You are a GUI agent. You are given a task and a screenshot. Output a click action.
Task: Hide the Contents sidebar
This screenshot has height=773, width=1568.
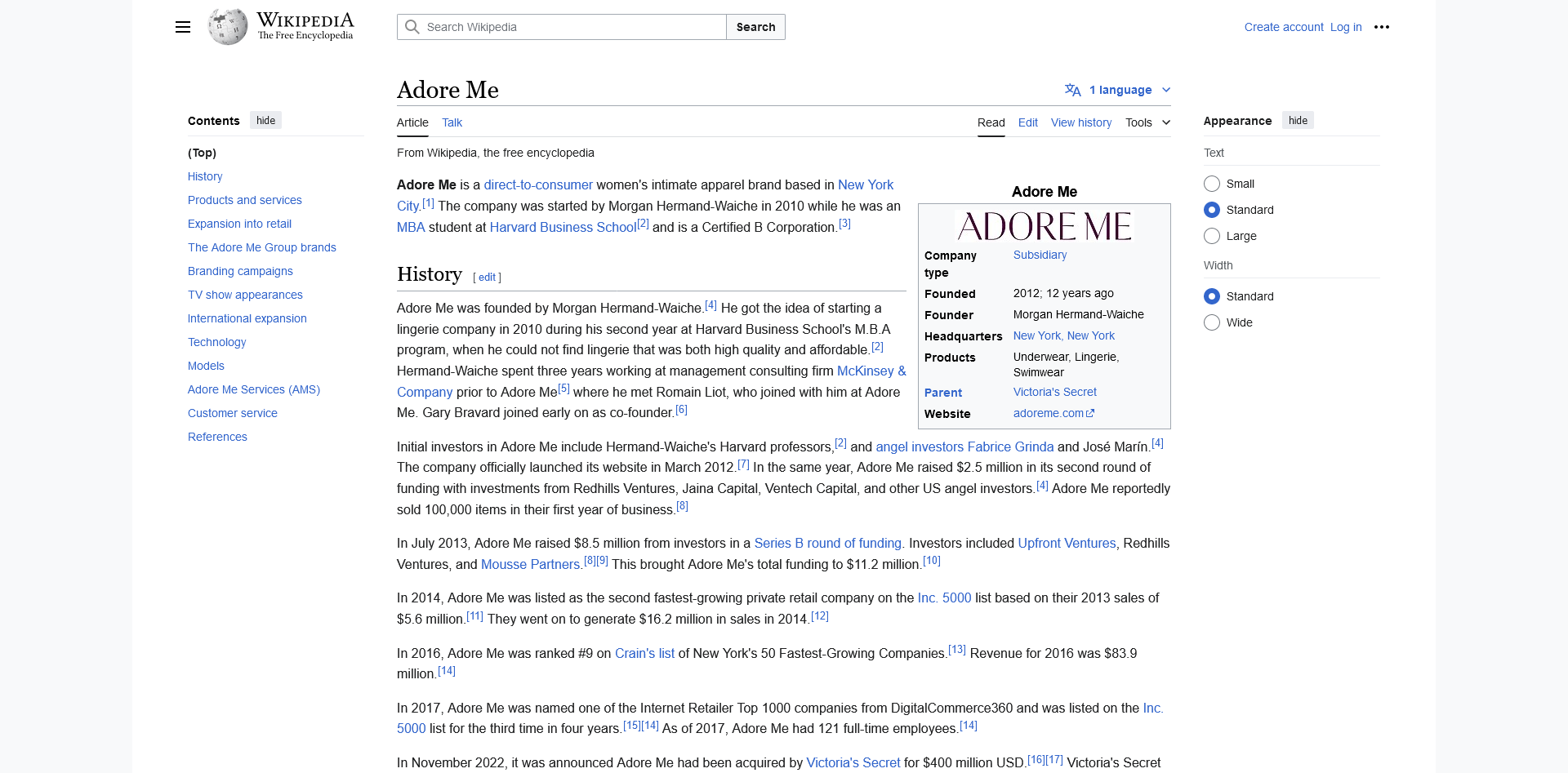pos(265,121)
